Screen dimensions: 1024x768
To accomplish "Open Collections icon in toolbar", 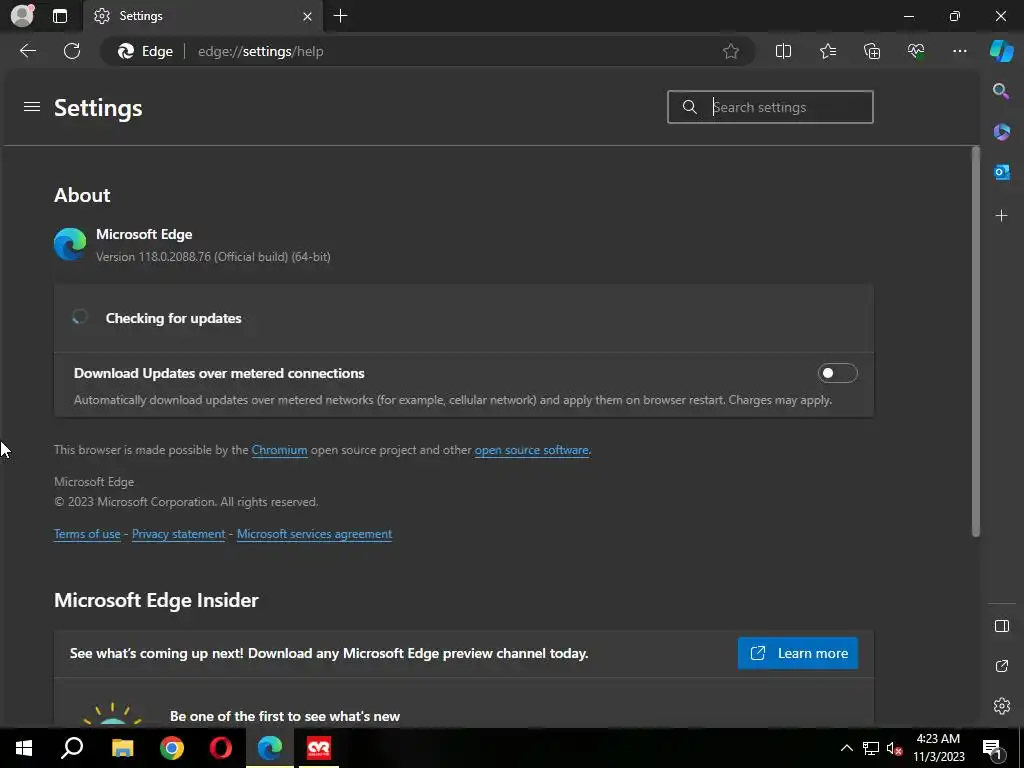I will 872,51.
